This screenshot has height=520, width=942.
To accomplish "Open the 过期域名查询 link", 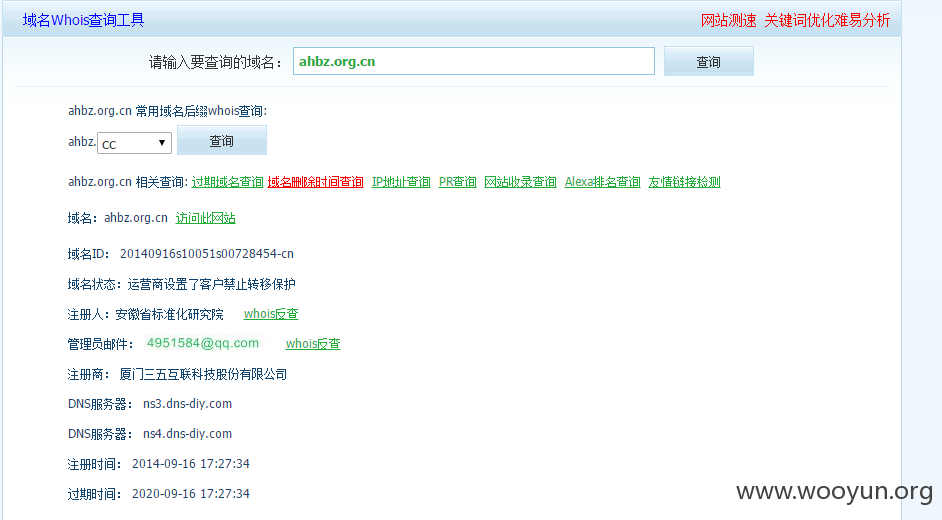I will [228, 182].
